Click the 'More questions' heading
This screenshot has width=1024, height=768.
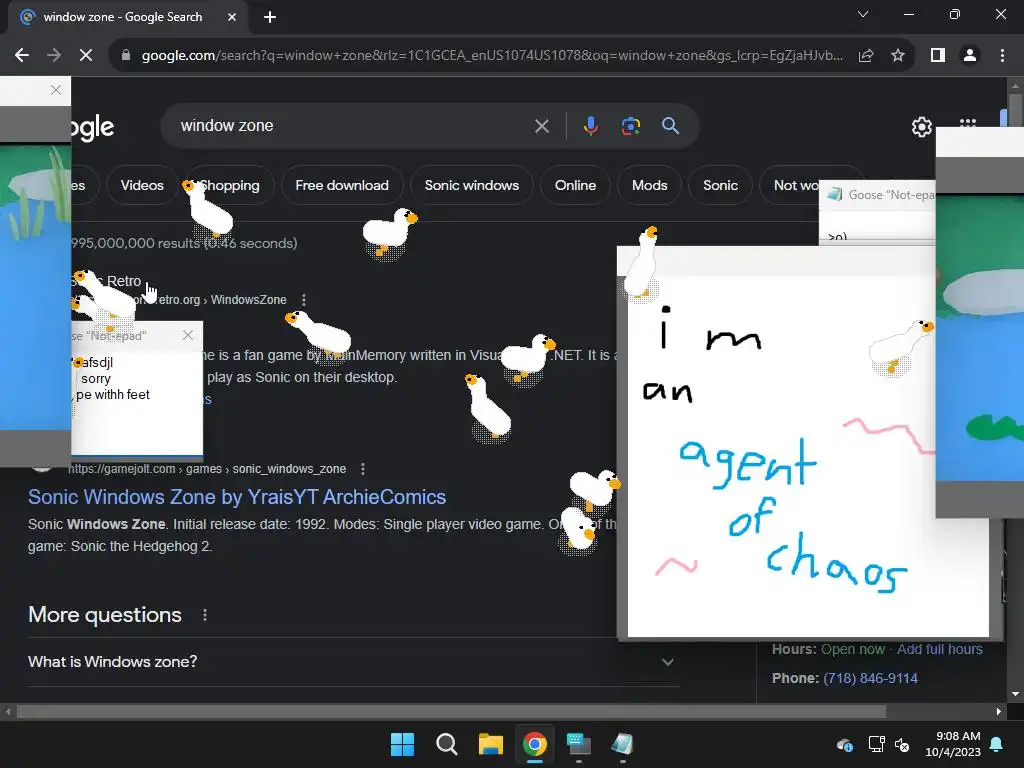pos(104,615)
